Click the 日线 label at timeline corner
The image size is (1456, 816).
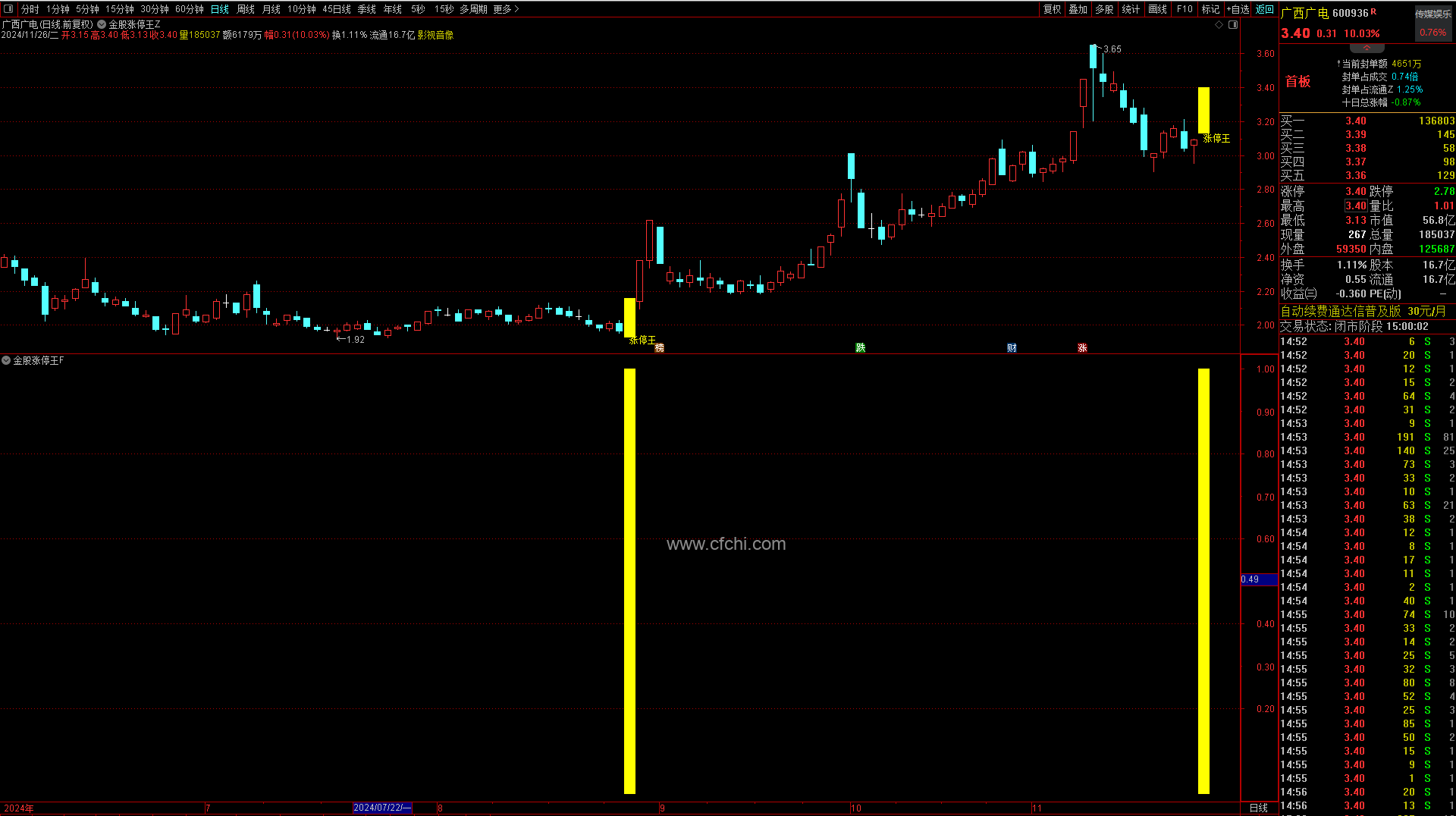point(1259,808)
